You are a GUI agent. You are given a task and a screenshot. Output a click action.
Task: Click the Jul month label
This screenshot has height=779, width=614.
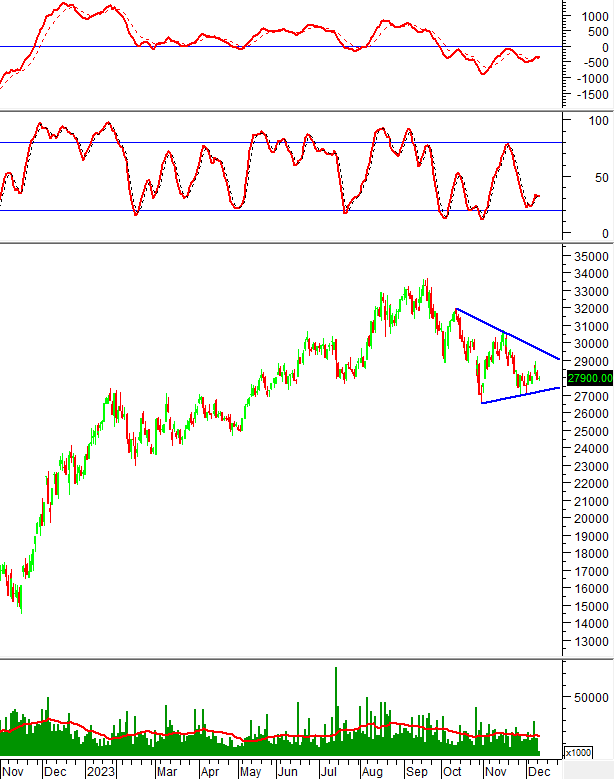click(328, 772)
